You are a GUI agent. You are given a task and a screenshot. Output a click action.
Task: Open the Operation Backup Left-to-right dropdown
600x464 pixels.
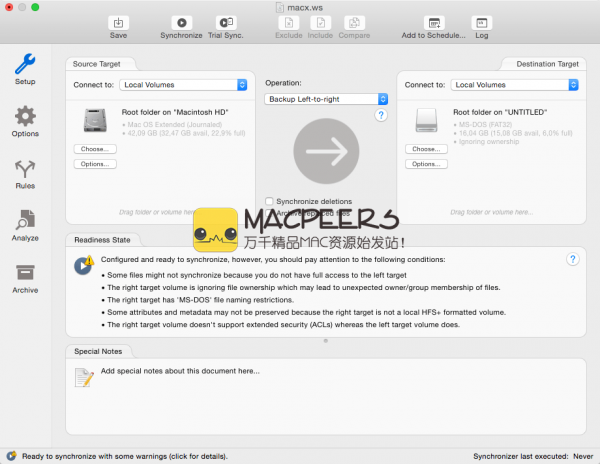[326, 99]
